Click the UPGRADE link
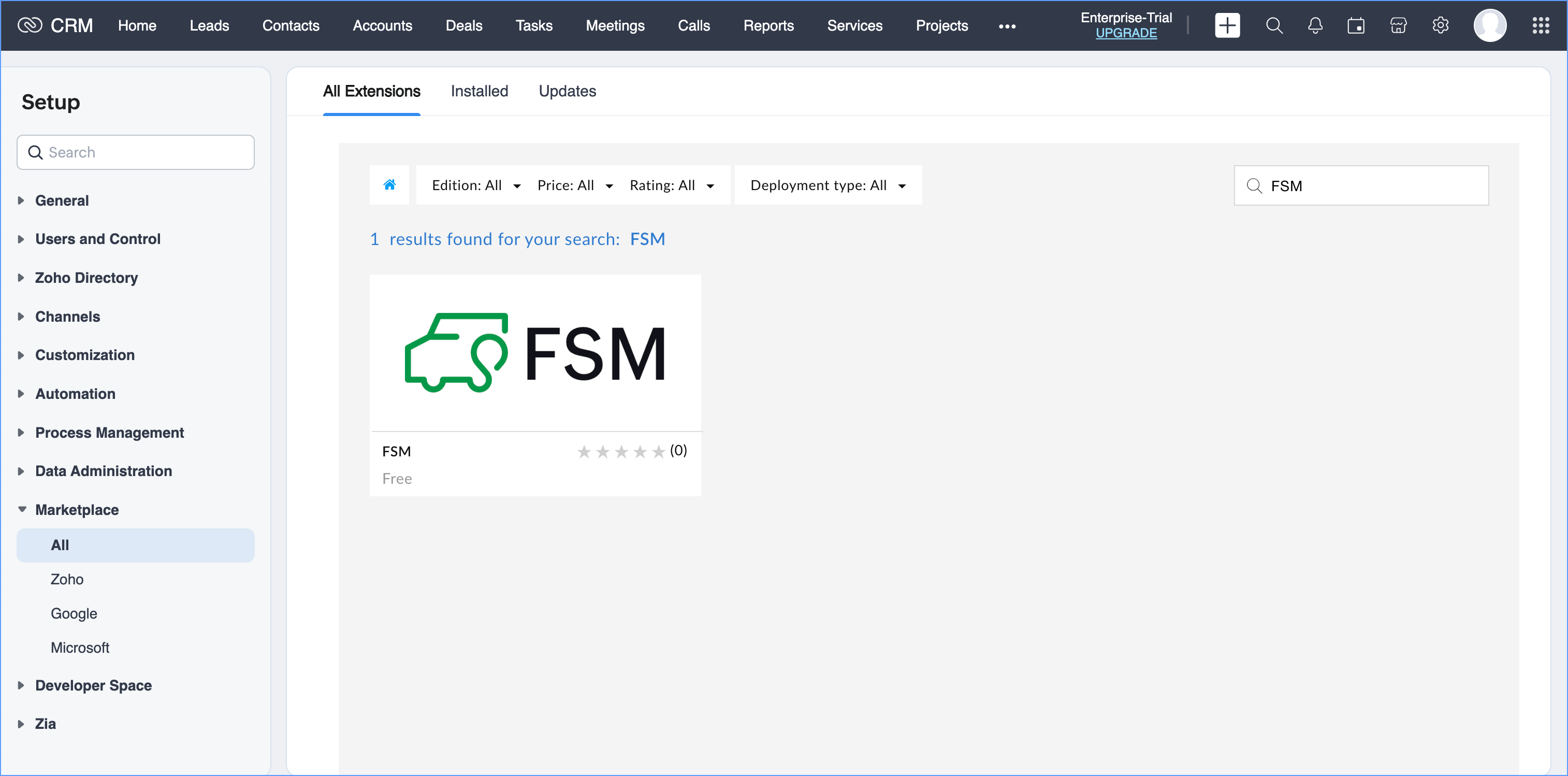 [x=1125, y=34]
